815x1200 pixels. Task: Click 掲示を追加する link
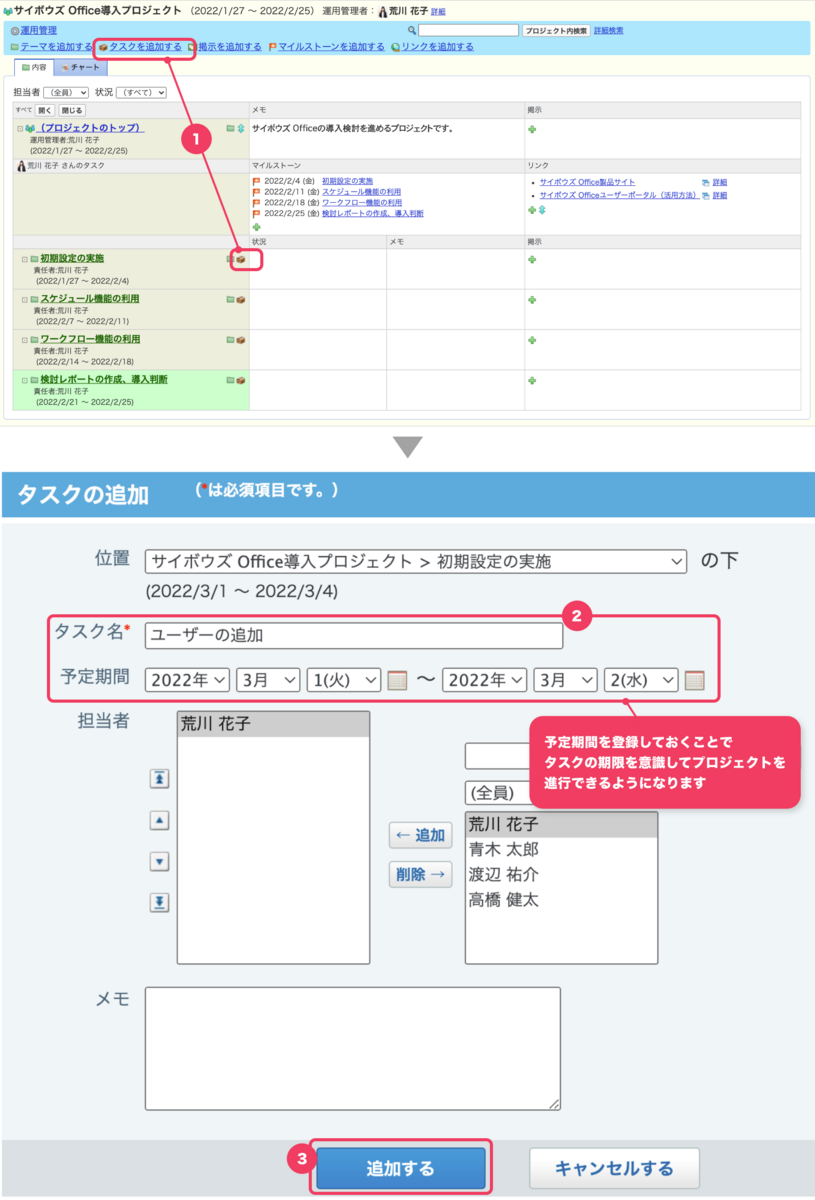pyautogui.click(x=230, y=47)
